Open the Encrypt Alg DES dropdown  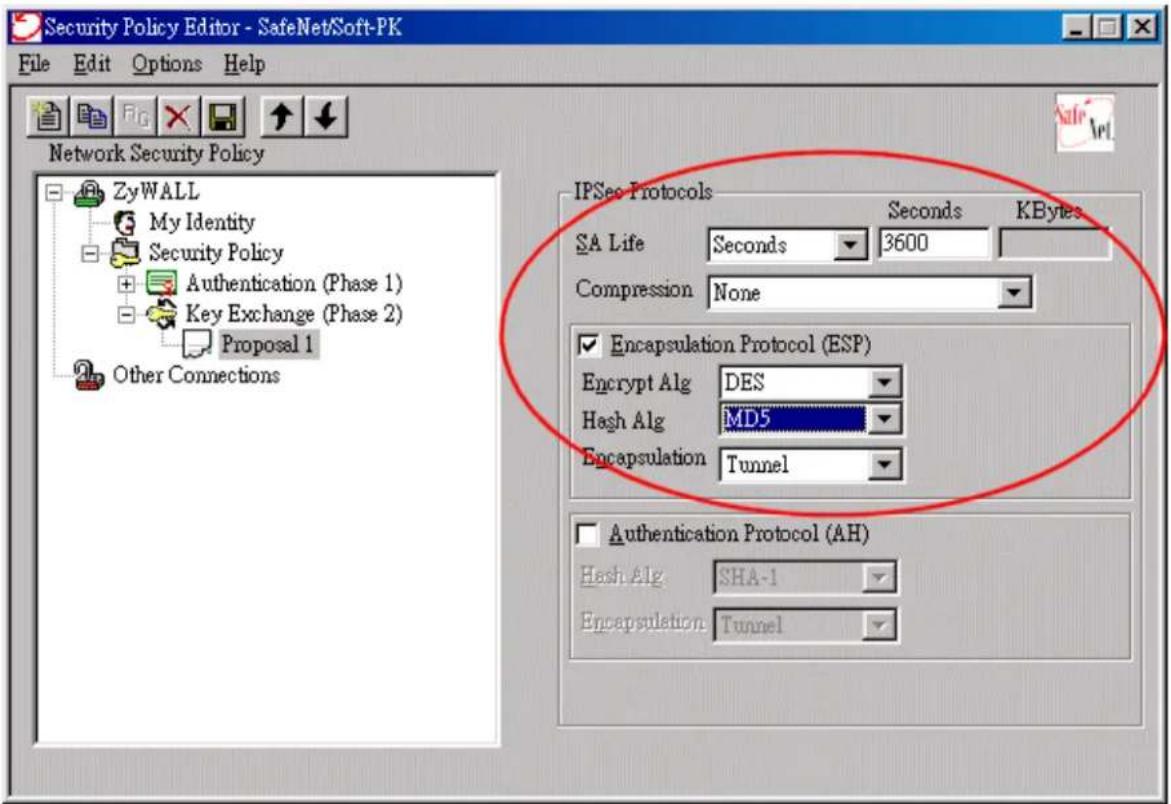pos(883,383)
